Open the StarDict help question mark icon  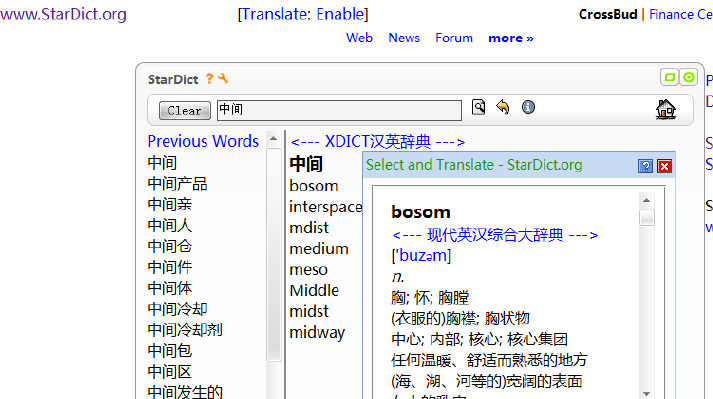point(209,79)
